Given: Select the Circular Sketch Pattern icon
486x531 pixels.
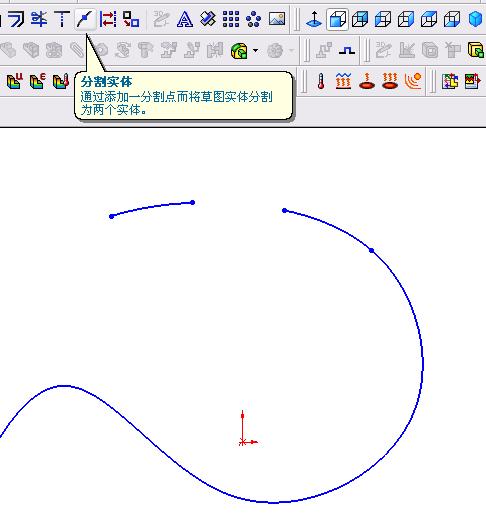Looking at the screenshot, I should pos(253,19).
